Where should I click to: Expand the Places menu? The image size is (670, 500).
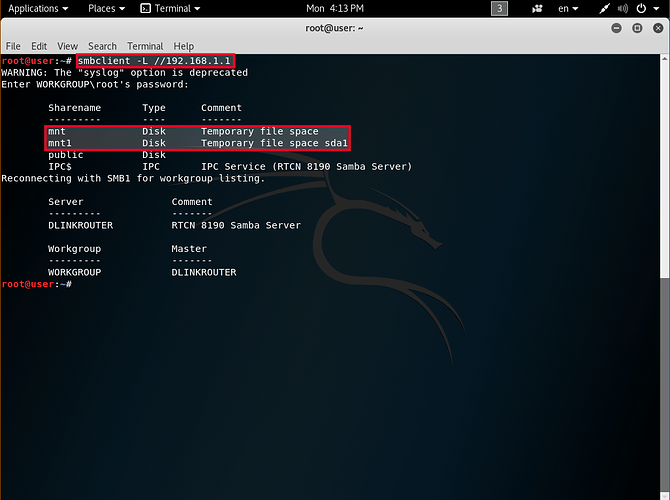click(x=106, y=8)
